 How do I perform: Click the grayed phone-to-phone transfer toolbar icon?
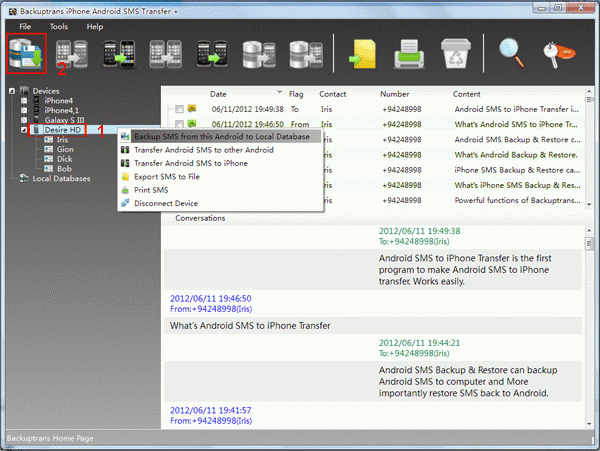(x=72, y=54)
